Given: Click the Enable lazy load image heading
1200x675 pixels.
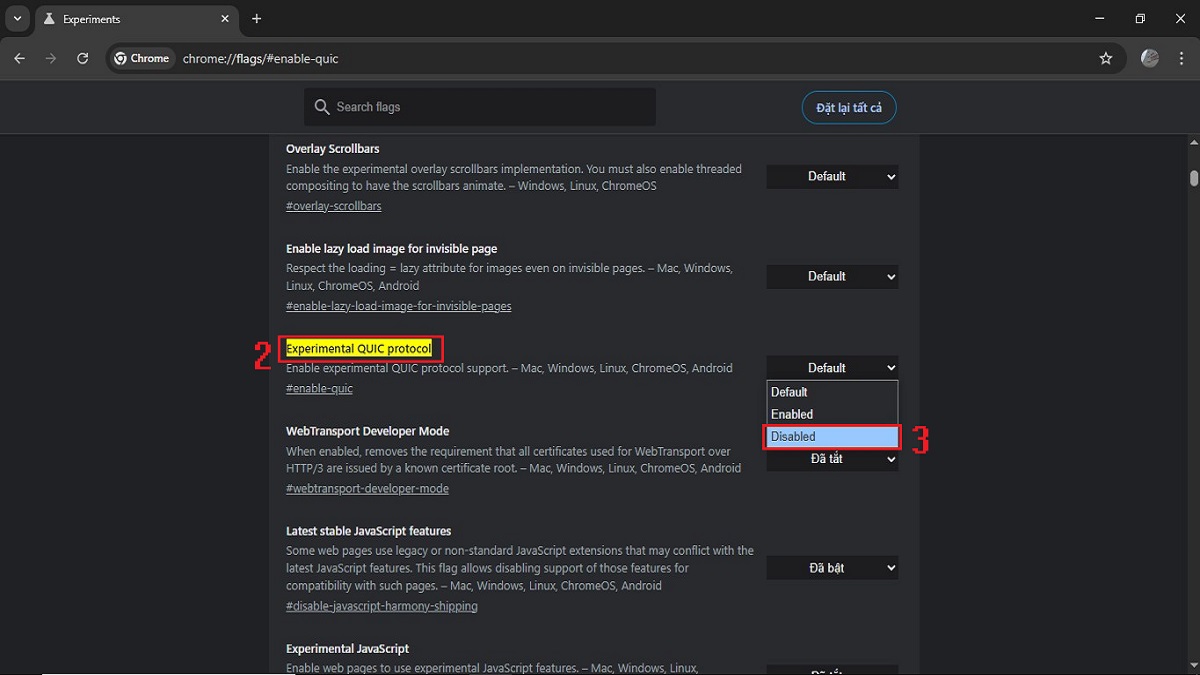Looking at the screenshot, I should click(x=391, y=248).
